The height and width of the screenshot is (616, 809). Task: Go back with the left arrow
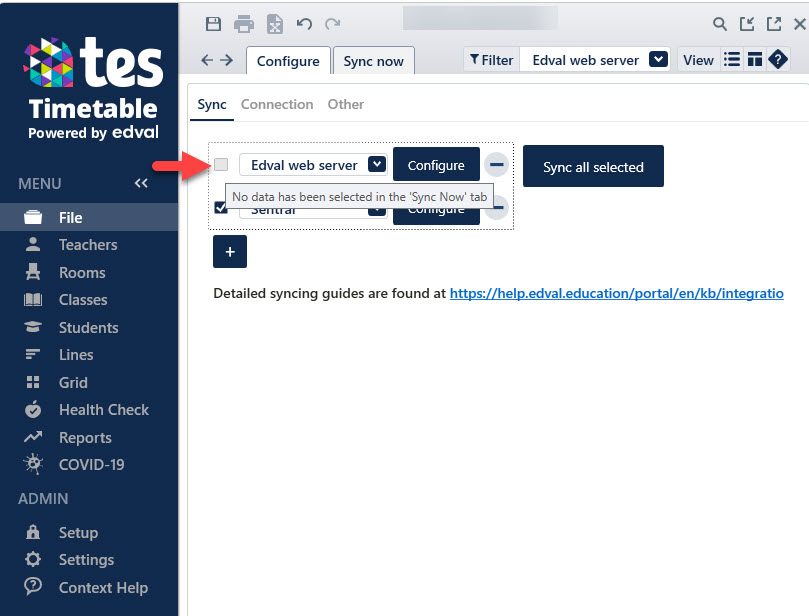click(x=207, y=60)
